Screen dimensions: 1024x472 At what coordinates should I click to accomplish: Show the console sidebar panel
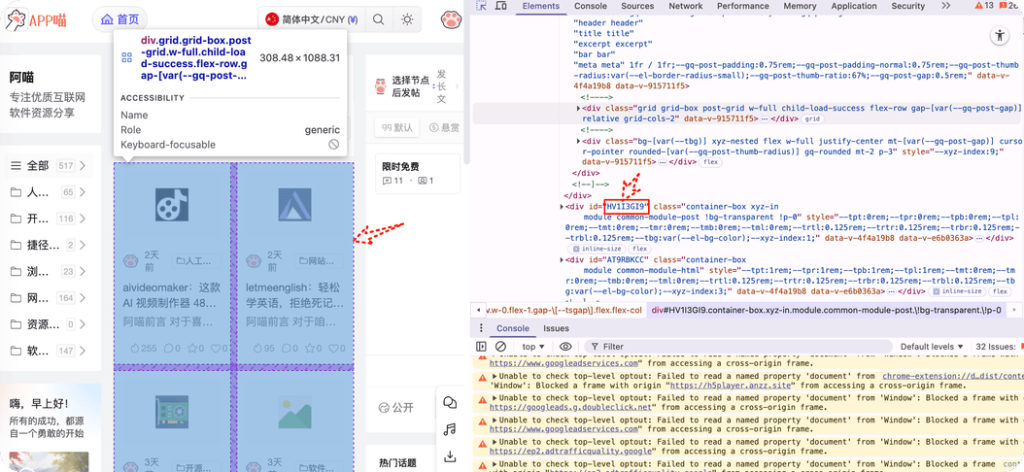(x=483, y=347)
